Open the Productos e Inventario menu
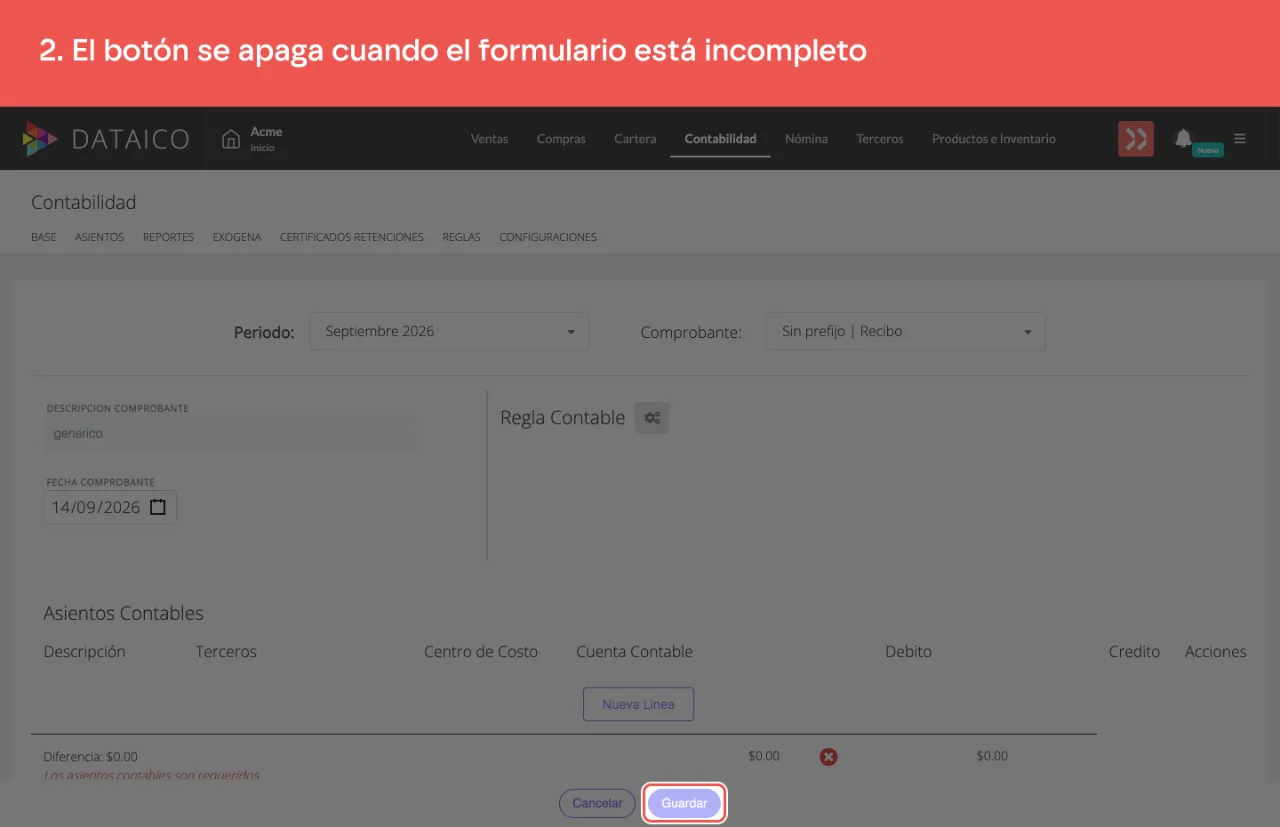 [994, 139]
